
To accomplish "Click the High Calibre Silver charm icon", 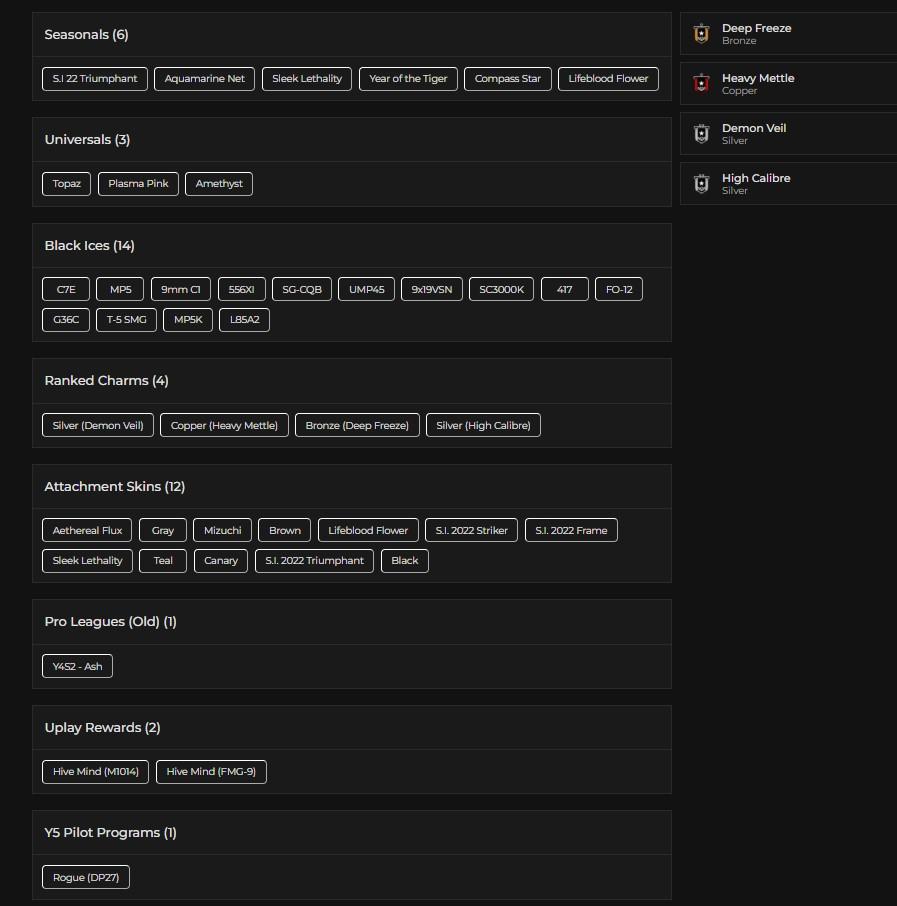I will coord(701,184).
